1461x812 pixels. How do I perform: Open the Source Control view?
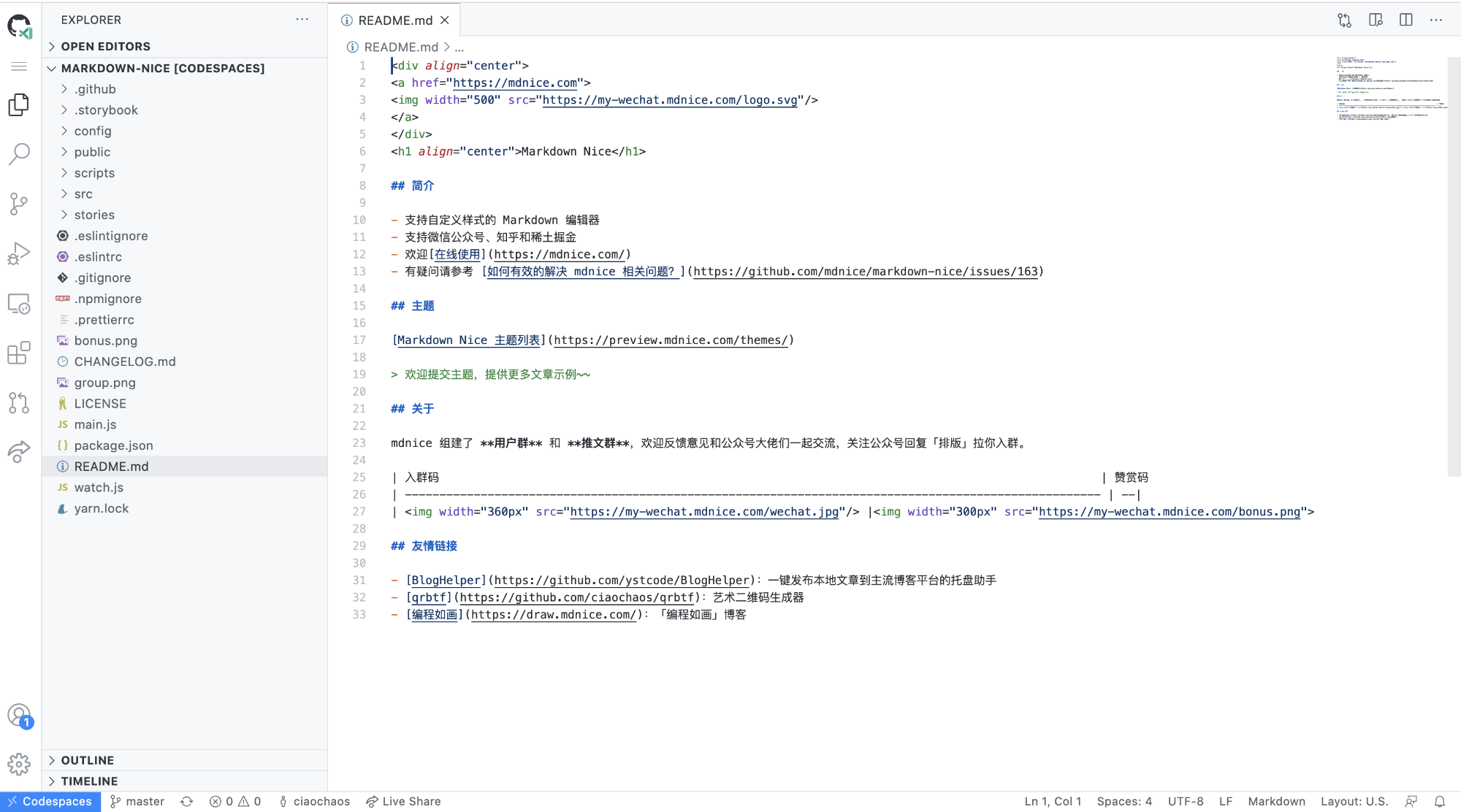19,204
